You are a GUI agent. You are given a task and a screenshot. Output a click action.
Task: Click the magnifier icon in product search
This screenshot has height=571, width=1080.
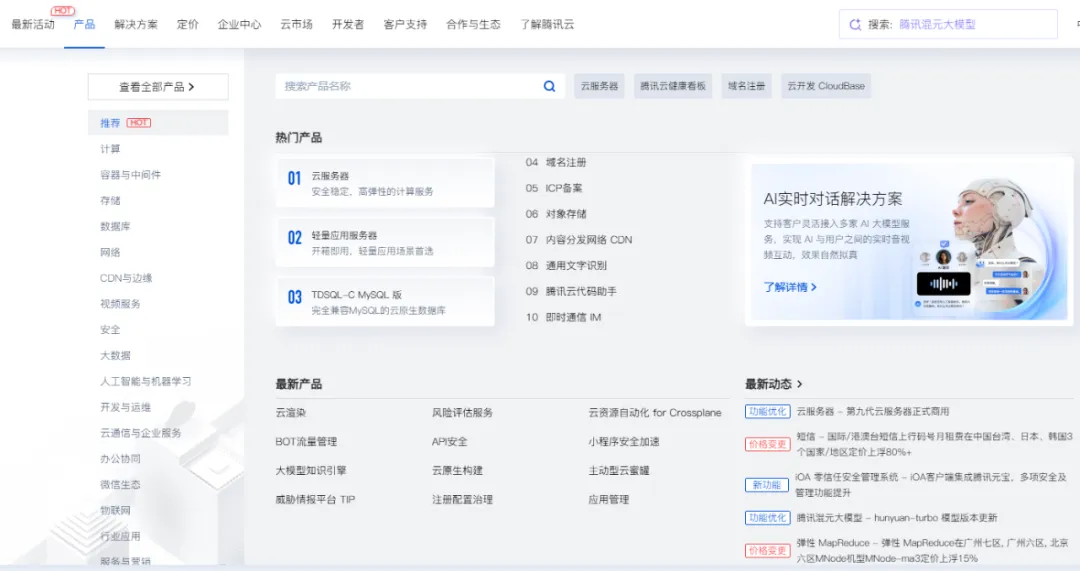pyautogui.click(x=549, y=86)
